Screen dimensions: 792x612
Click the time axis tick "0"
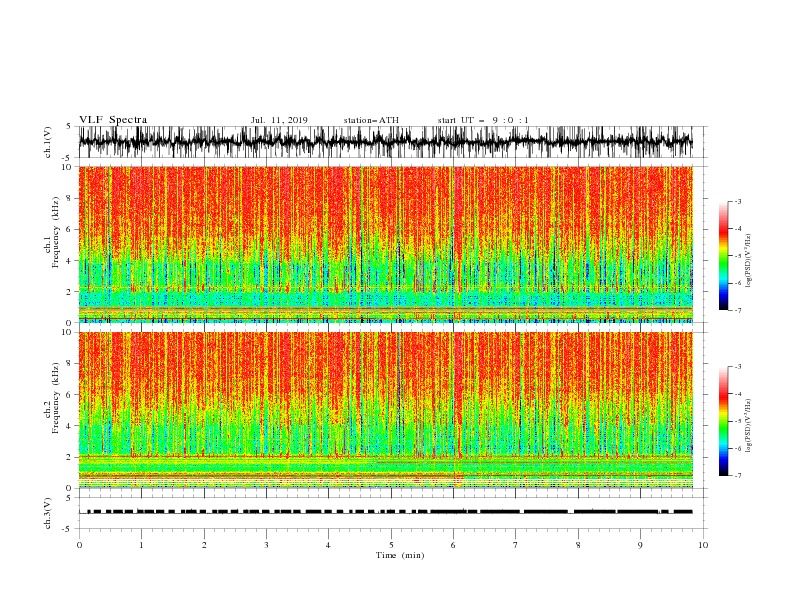click(79, 545)
